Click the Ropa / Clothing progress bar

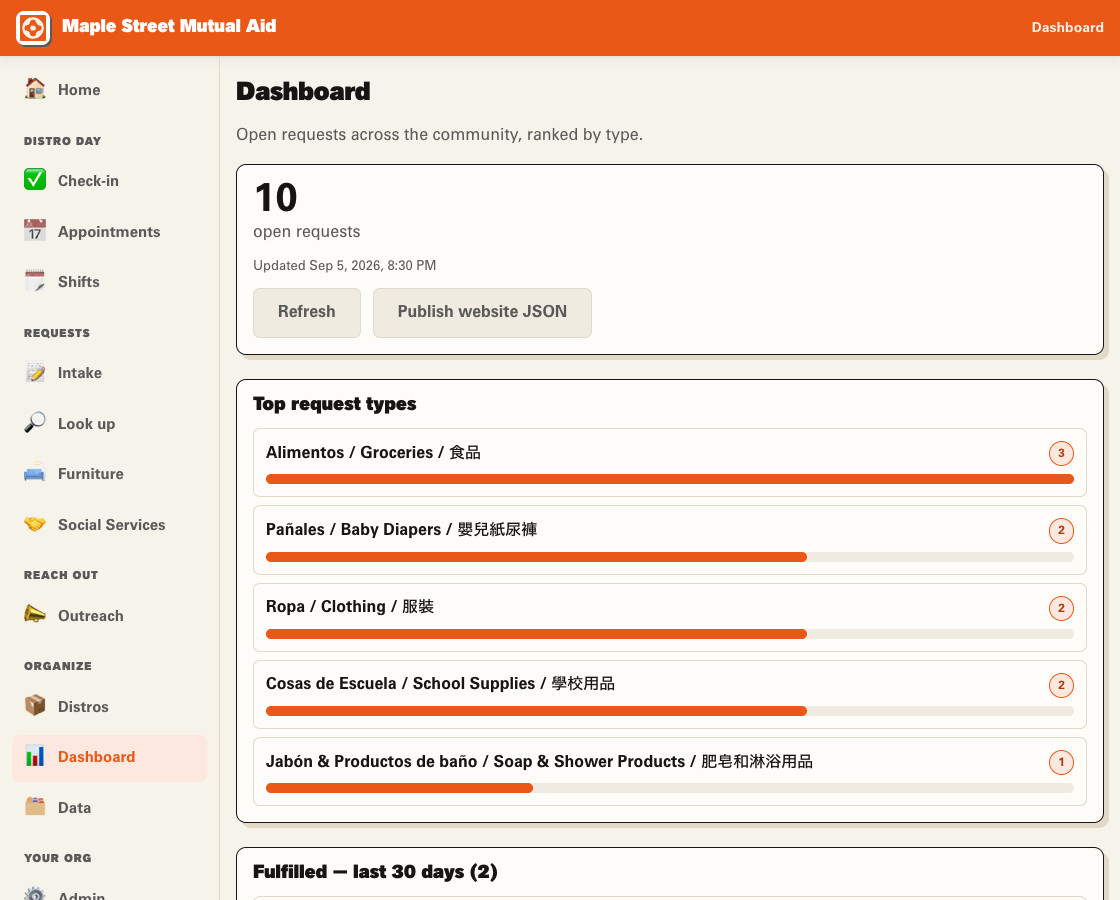click(x=669, y=634)
